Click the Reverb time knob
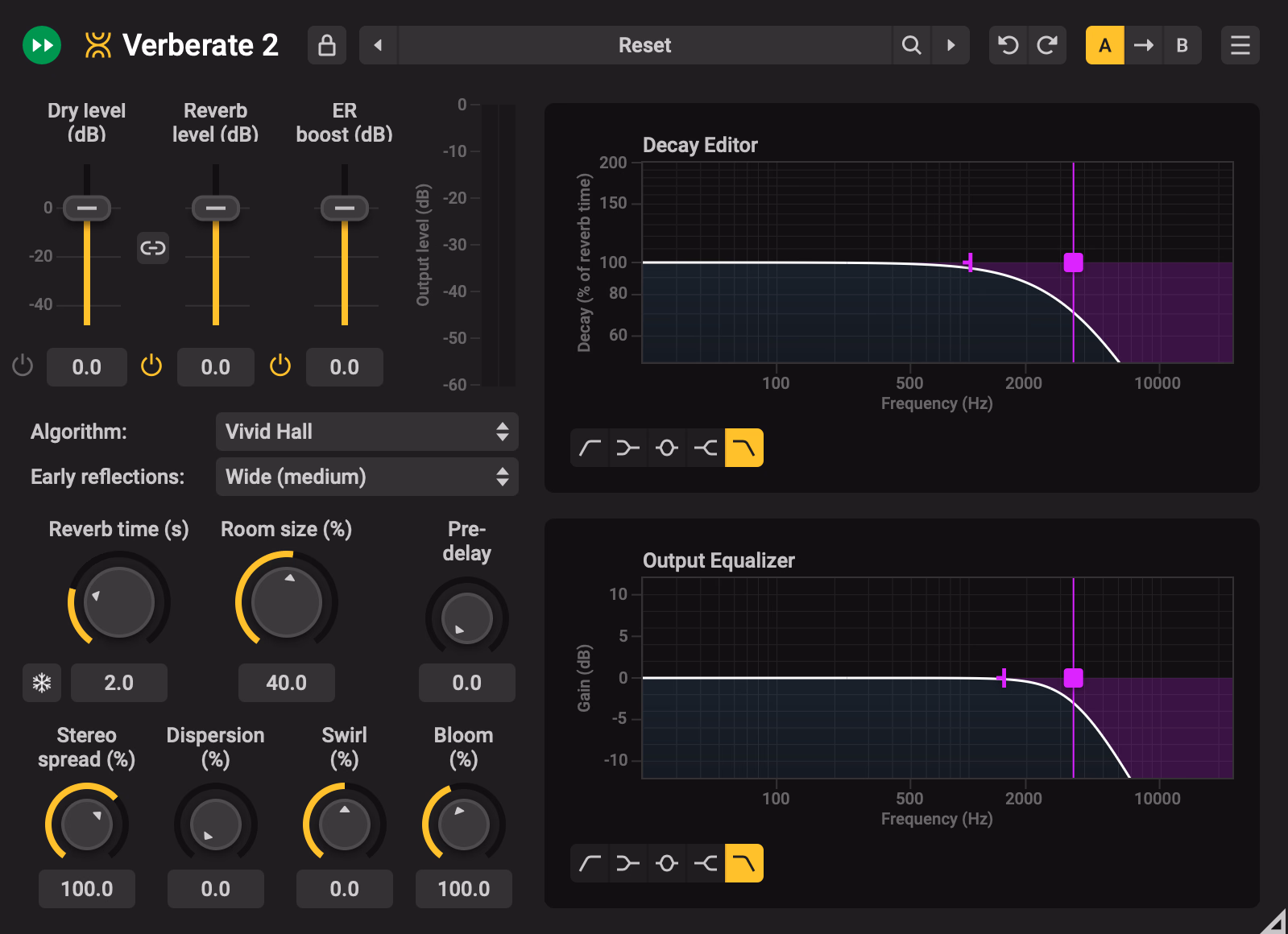Image resolution: width=1288 pixels, height=934 pixels. coord(119,601)
